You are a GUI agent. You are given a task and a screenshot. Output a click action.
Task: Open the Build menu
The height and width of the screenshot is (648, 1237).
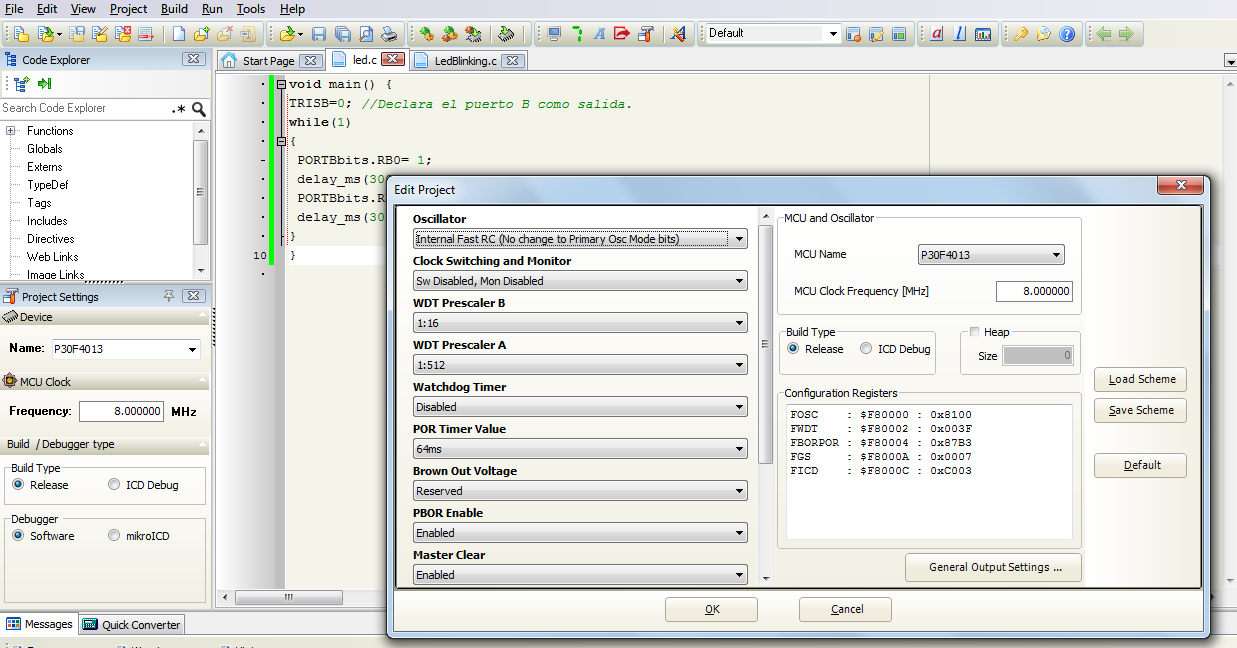[x=174, y=9]
